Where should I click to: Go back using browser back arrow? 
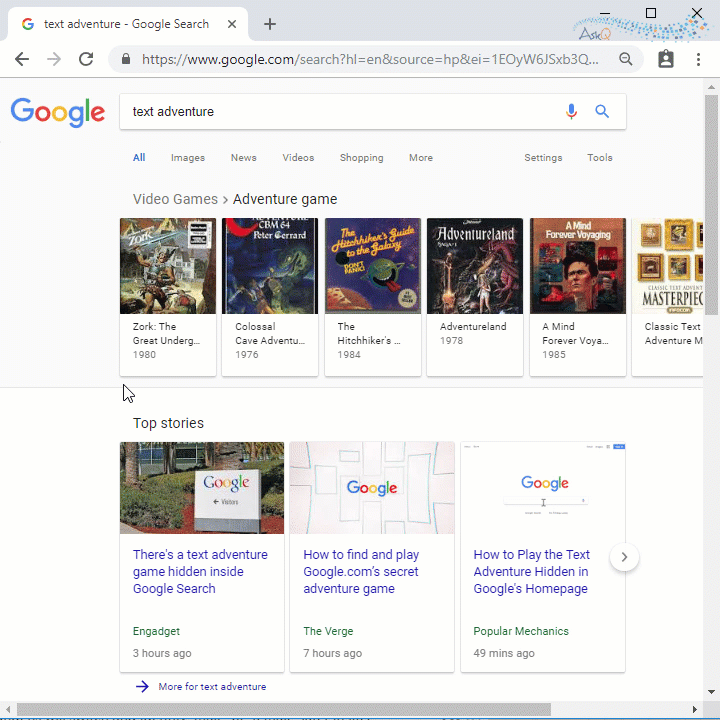pyautogui.click(x=22, y=59)
